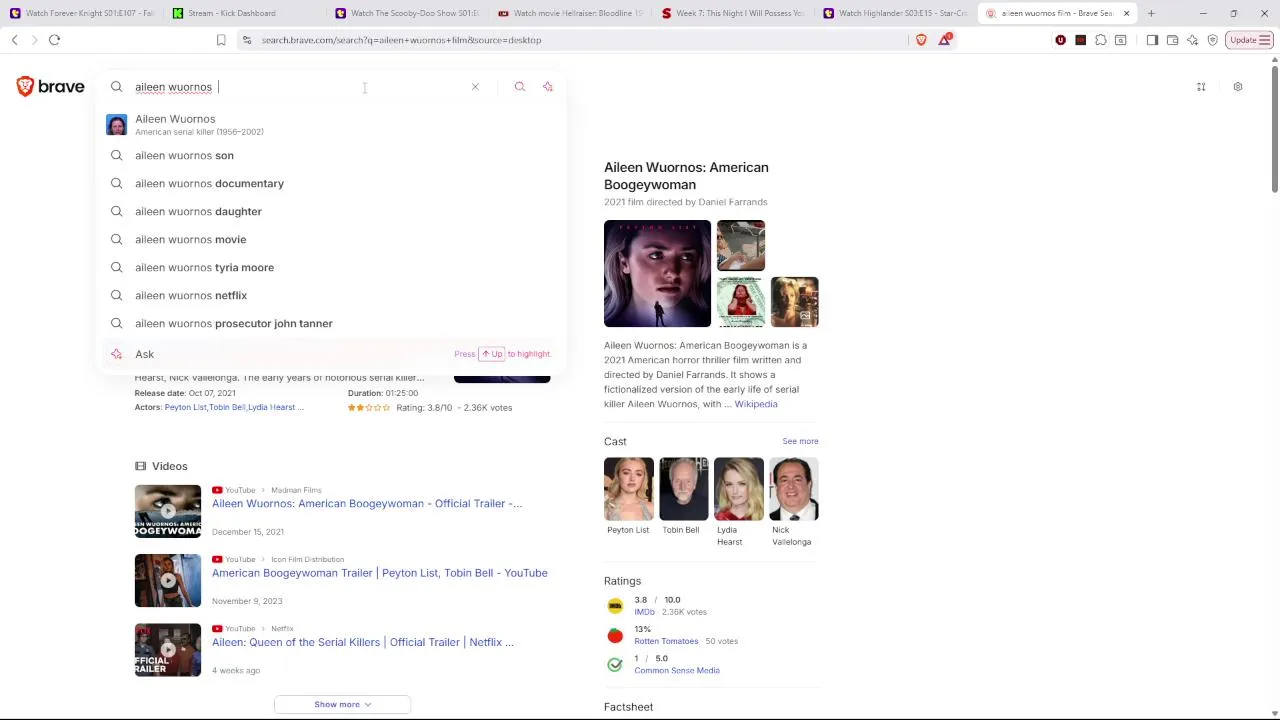Go to the Brave Search homepage logo

(x=50, y=87)
